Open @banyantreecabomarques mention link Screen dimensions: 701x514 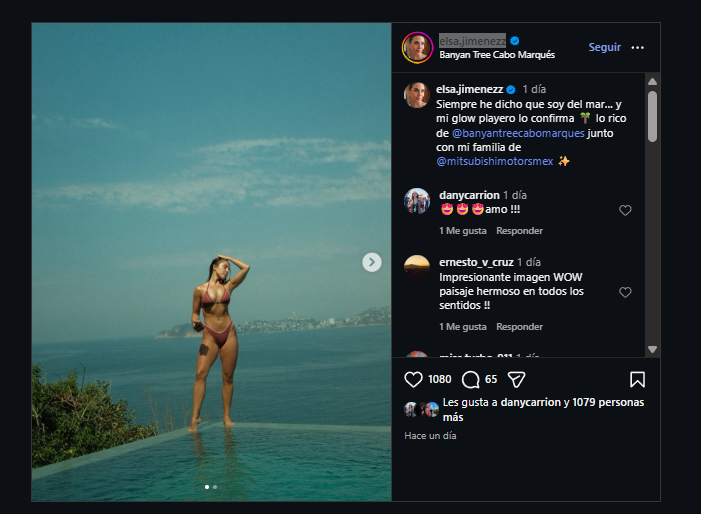click(518, 133)
